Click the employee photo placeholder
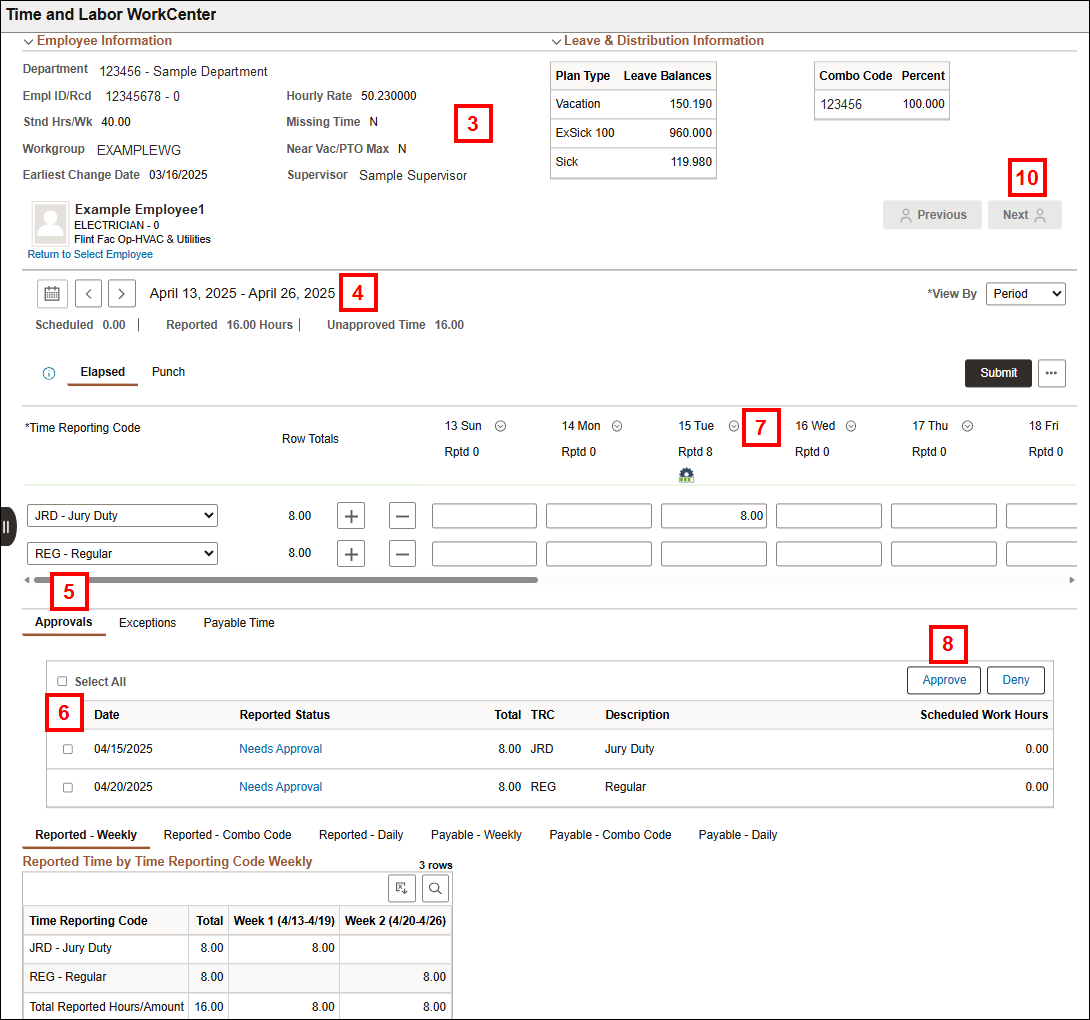The height and width of the screenshot is (1020, 1090). click(x=51, y=222)
